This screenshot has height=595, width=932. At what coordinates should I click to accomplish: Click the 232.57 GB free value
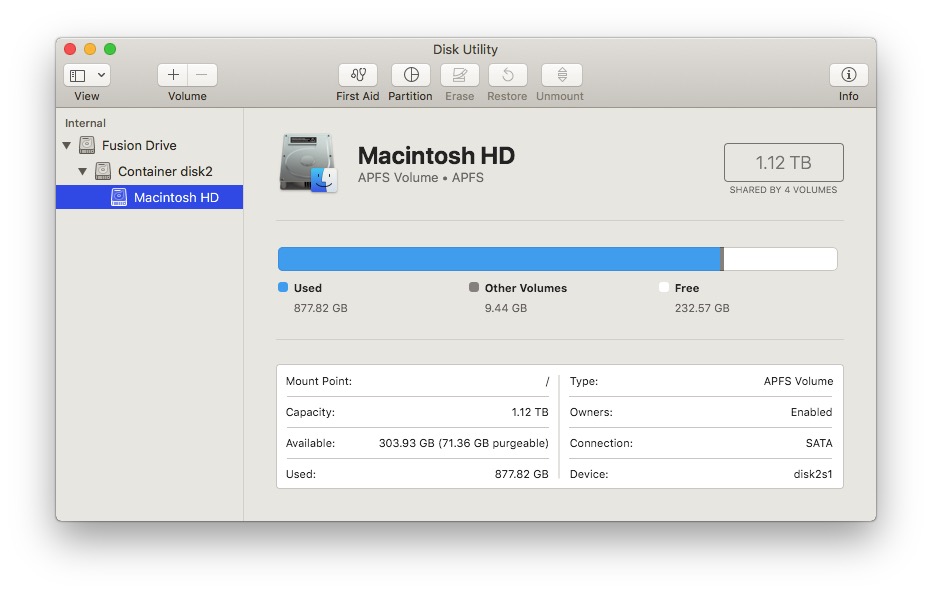pyautogui.click(x=702, y=308)
